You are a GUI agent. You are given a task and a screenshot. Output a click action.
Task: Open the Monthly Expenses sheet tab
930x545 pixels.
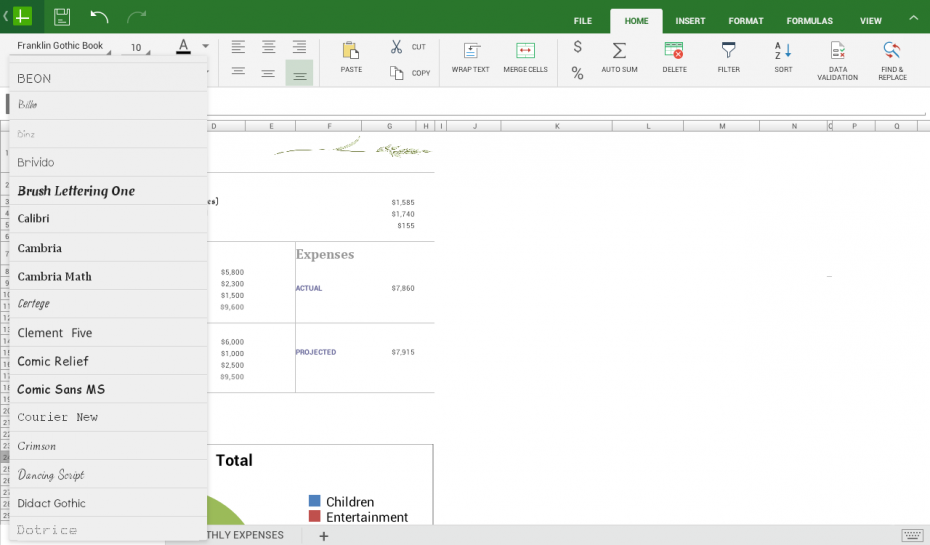(x=245, y=535)
